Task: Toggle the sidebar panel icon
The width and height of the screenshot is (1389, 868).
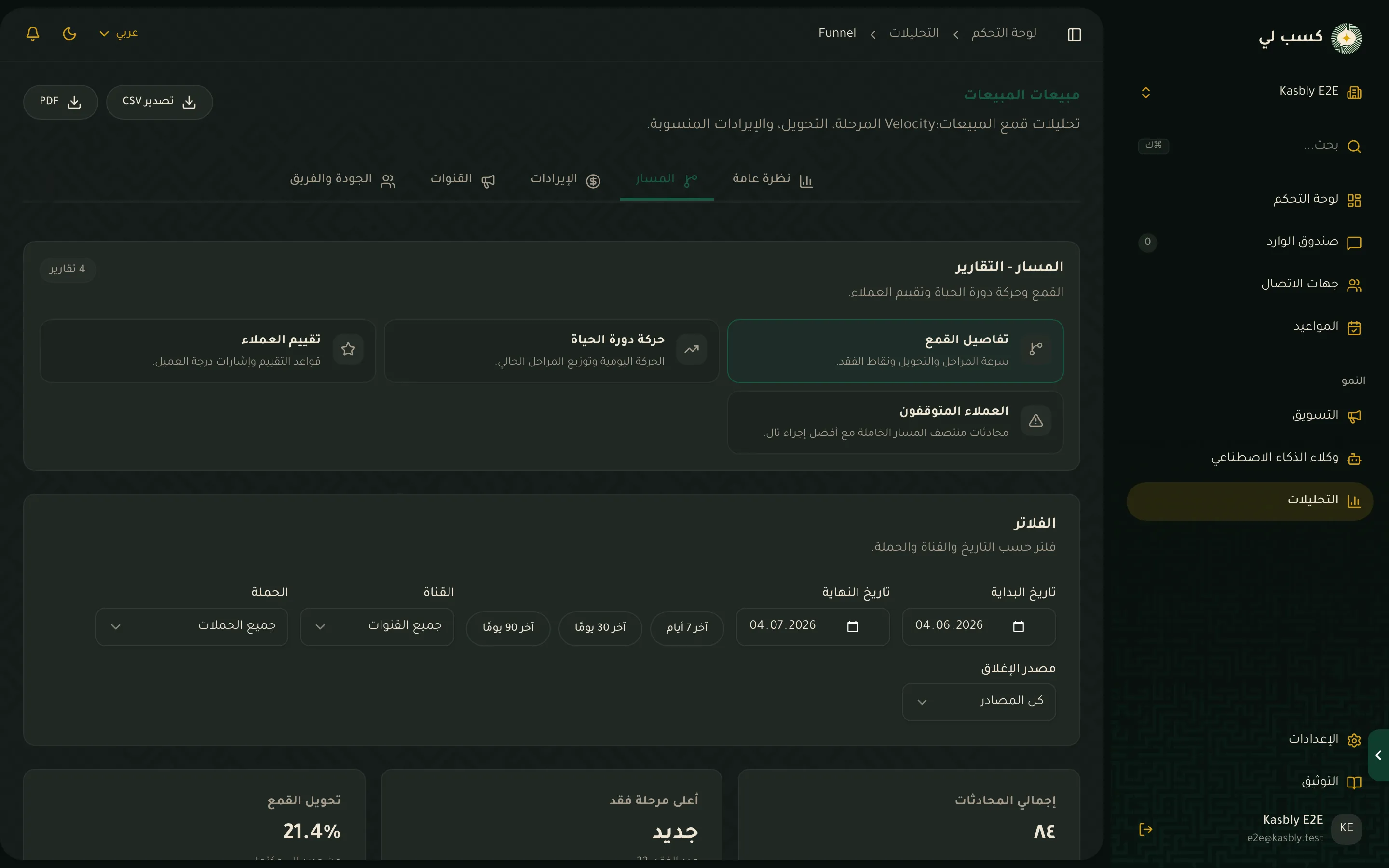Action: [1074, 34]
